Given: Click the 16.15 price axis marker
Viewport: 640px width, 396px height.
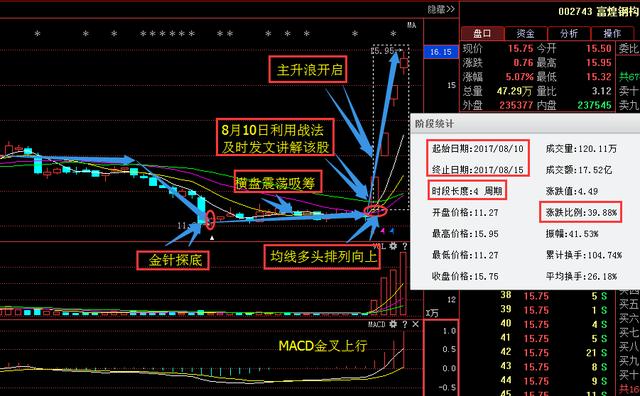Looking at the screenshot, I should [441, 52].
